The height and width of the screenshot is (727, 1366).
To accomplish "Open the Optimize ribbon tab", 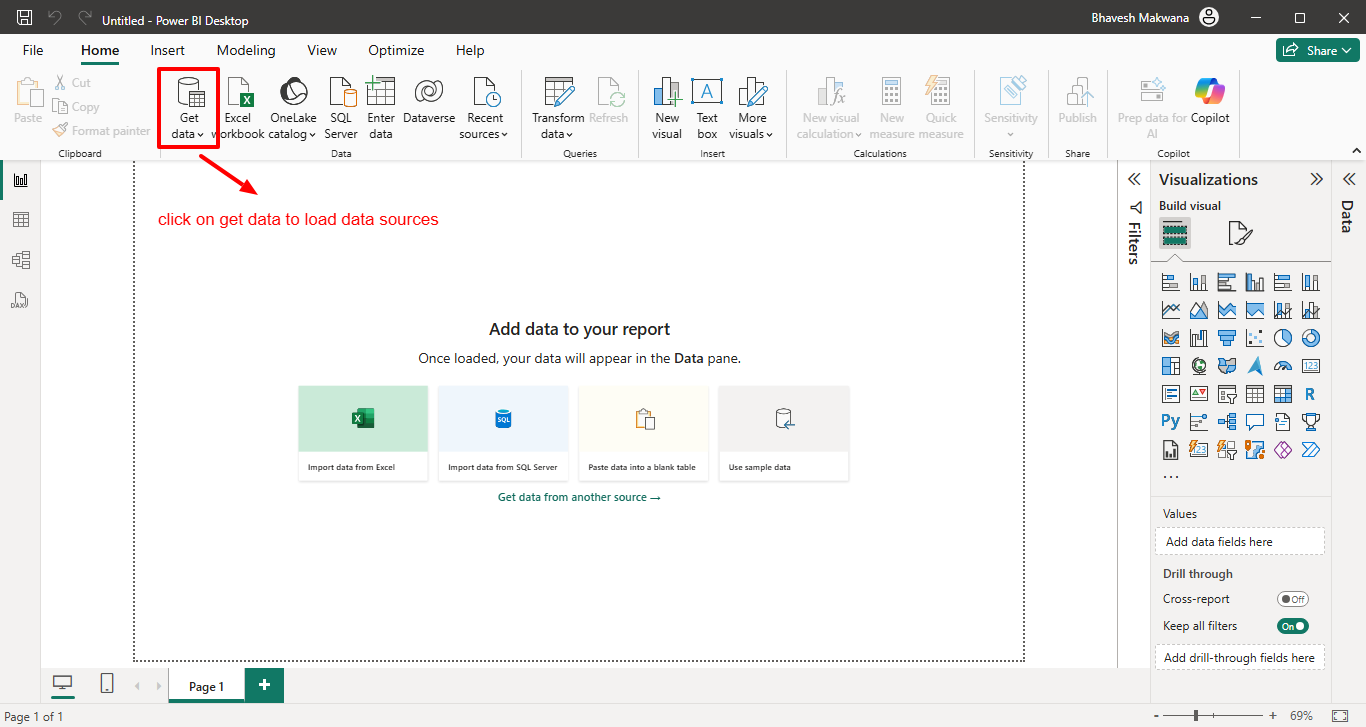I will point(396,50).
